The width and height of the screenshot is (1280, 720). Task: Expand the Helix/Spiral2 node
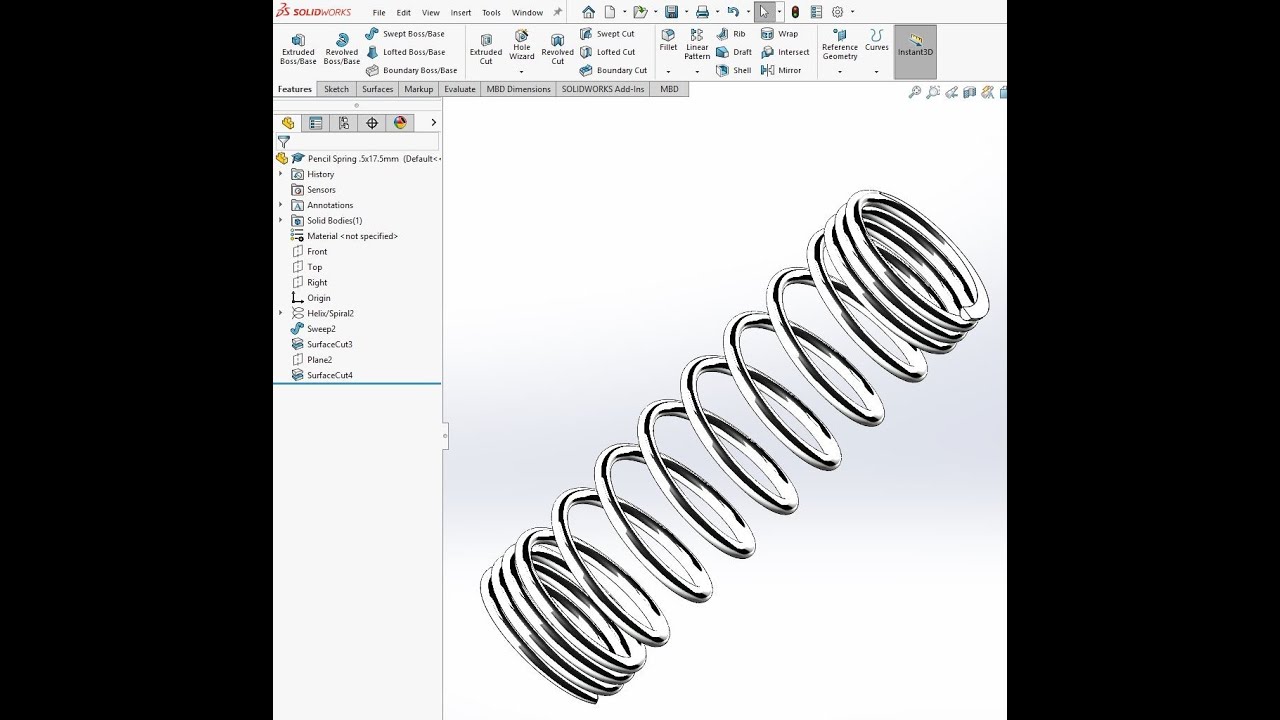pyautogui.click(x=280, y=313)
